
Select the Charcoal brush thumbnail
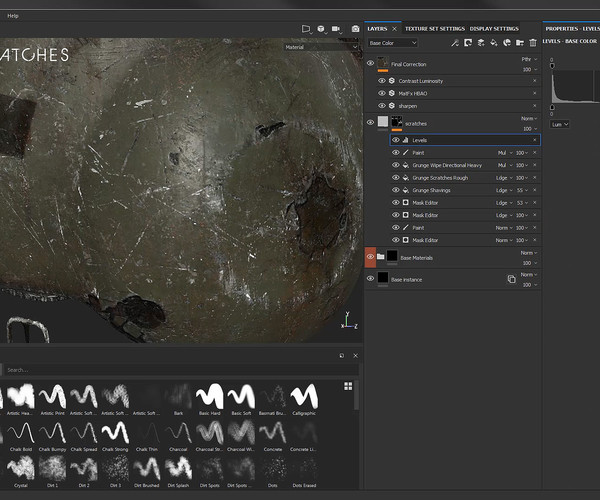[x=178, y=433]
